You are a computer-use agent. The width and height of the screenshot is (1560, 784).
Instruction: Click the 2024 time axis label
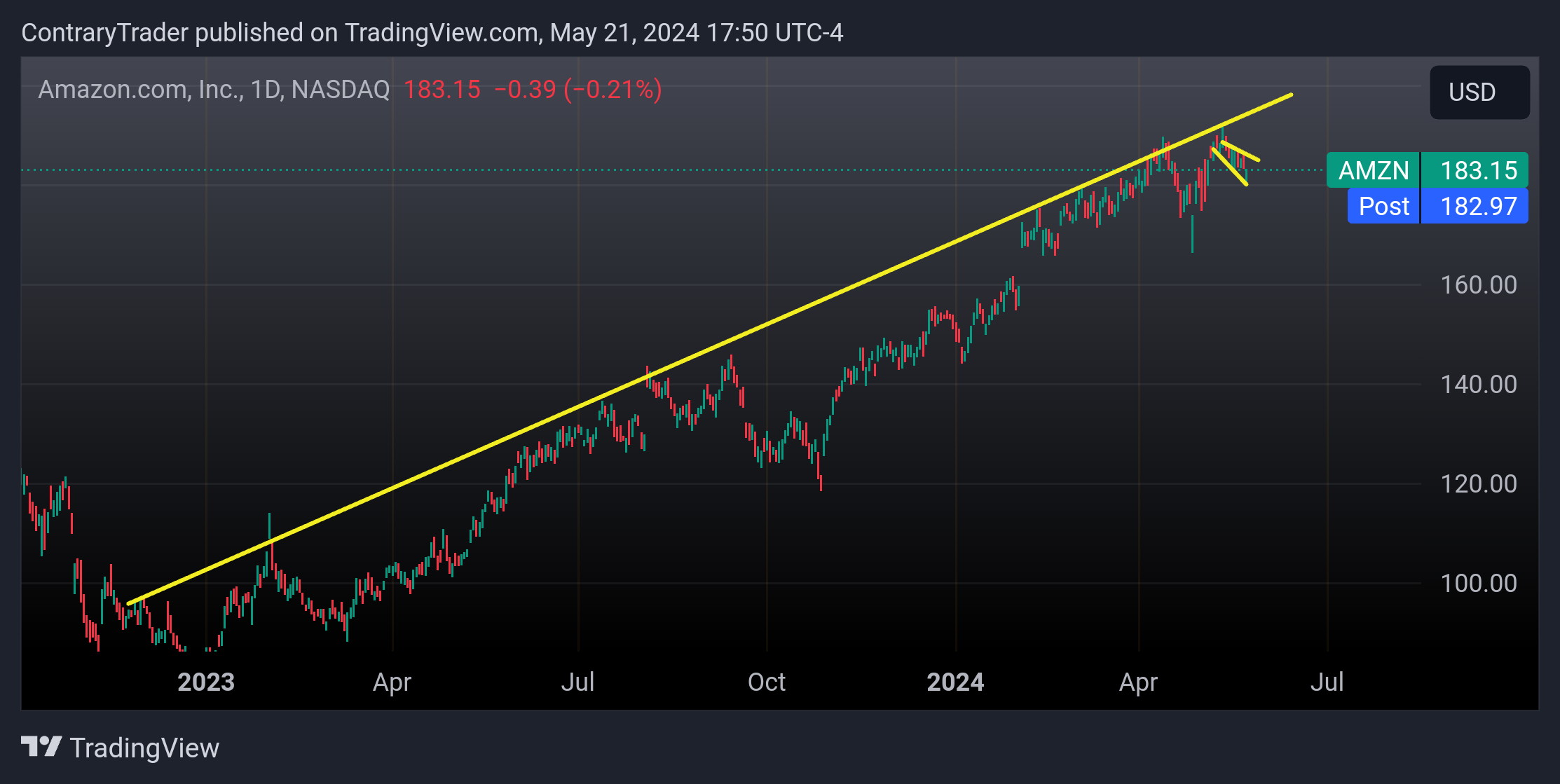[x=955, y=682]
